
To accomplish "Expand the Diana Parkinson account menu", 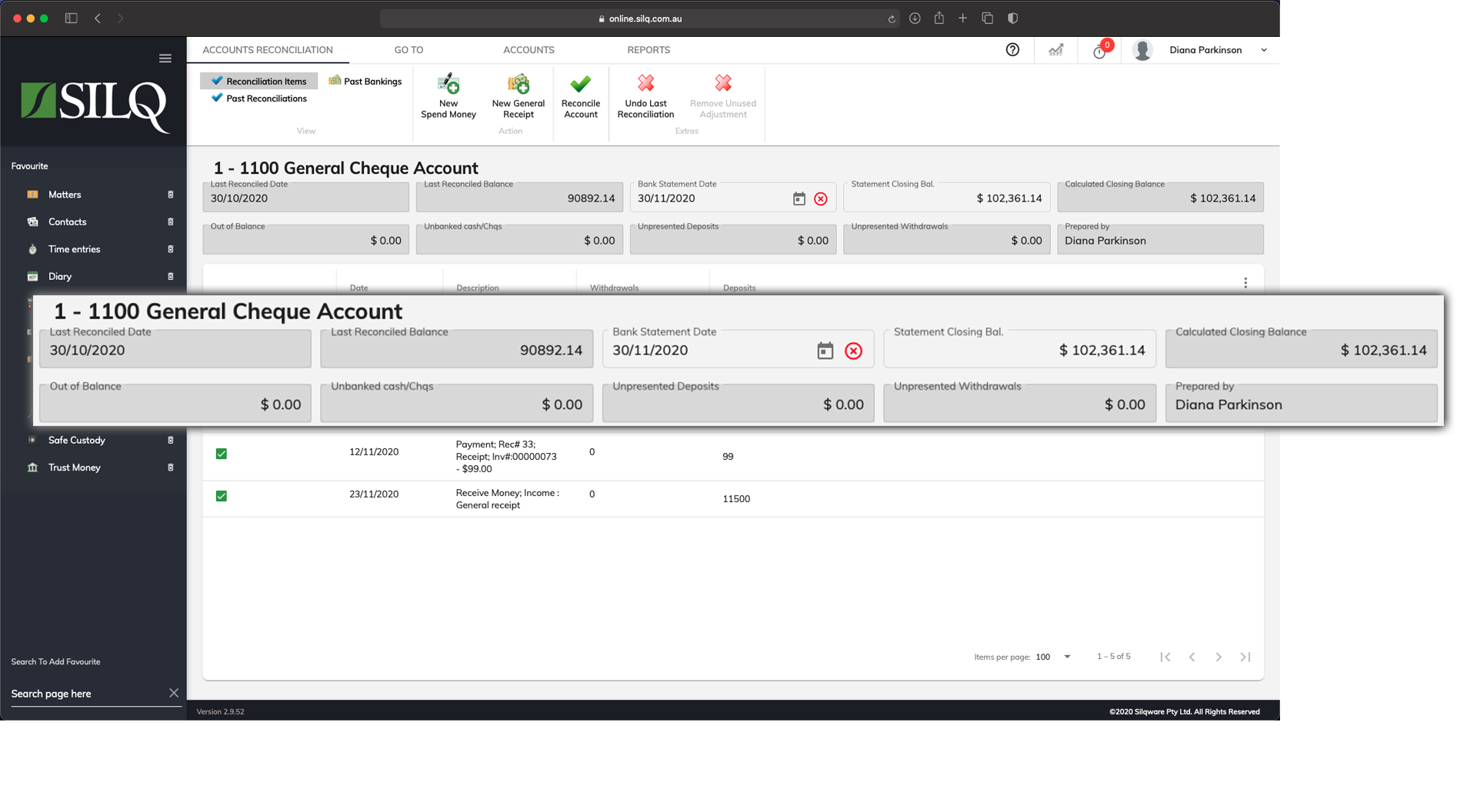I will click(x=1263, y=49).
